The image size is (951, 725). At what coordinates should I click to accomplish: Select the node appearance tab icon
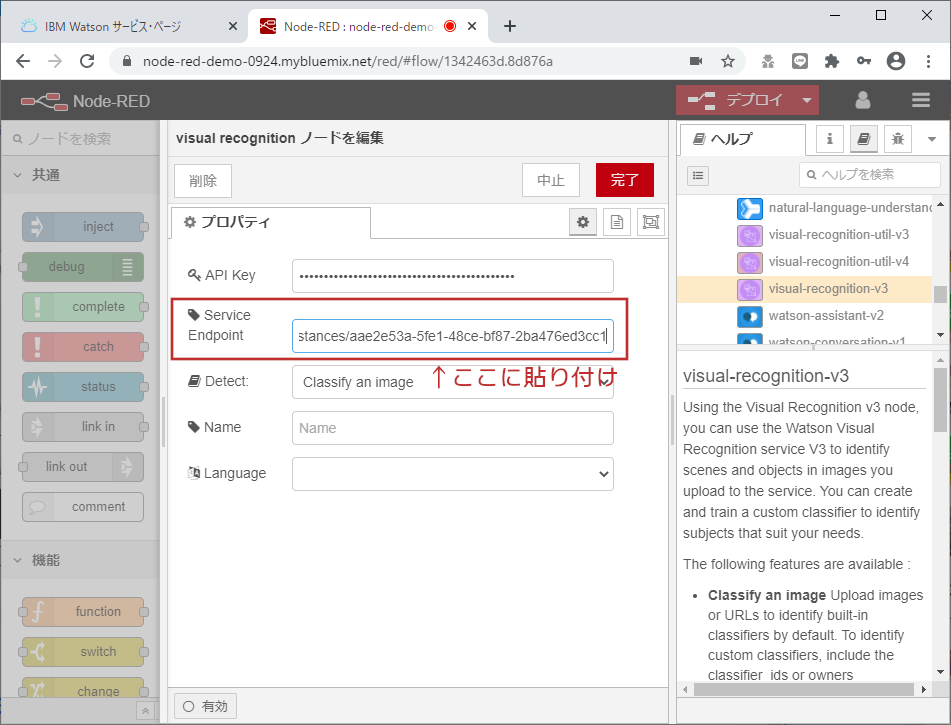[x=650, y=222]
